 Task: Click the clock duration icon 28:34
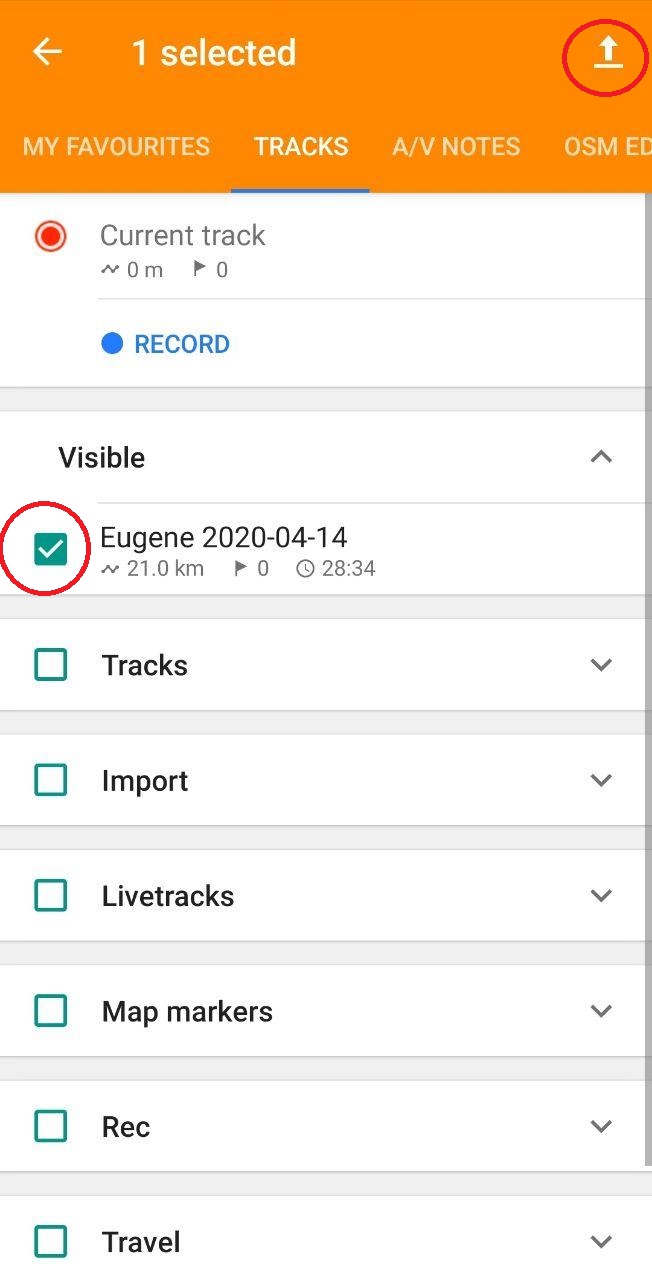[305, 569]
